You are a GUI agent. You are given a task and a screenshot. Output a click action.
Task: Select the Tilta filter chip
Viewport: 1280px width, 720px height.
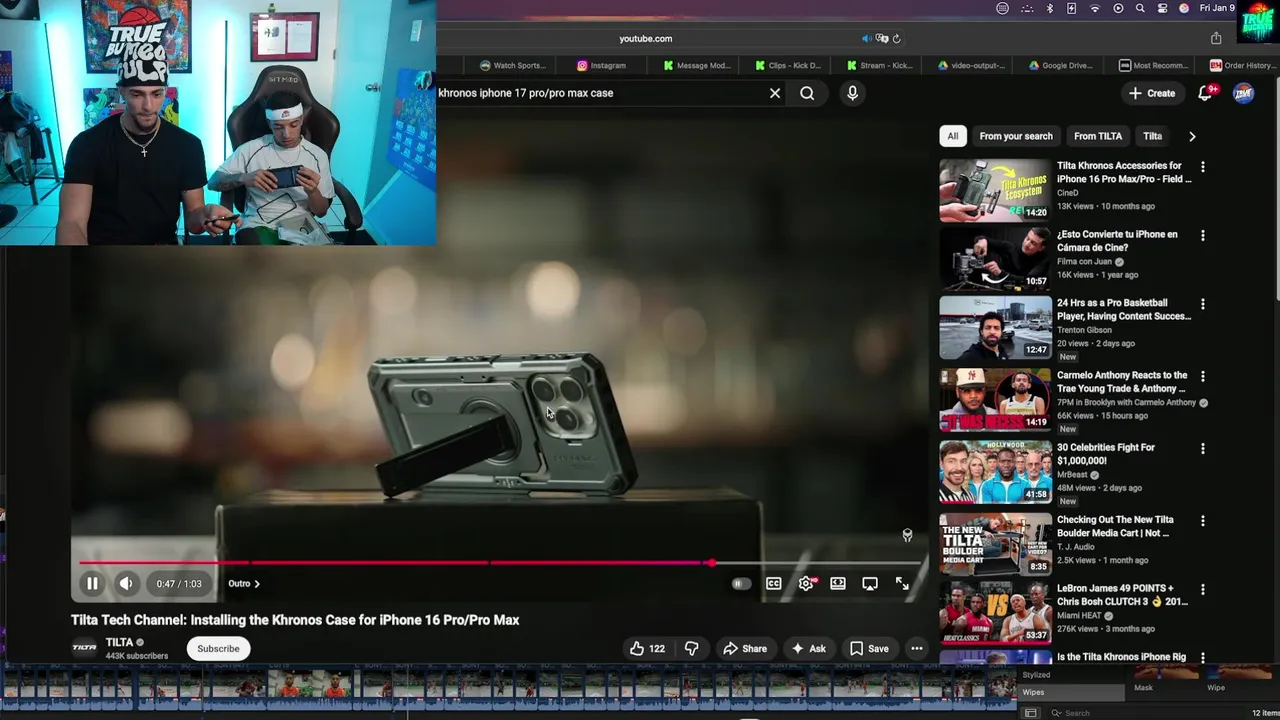1153,136
